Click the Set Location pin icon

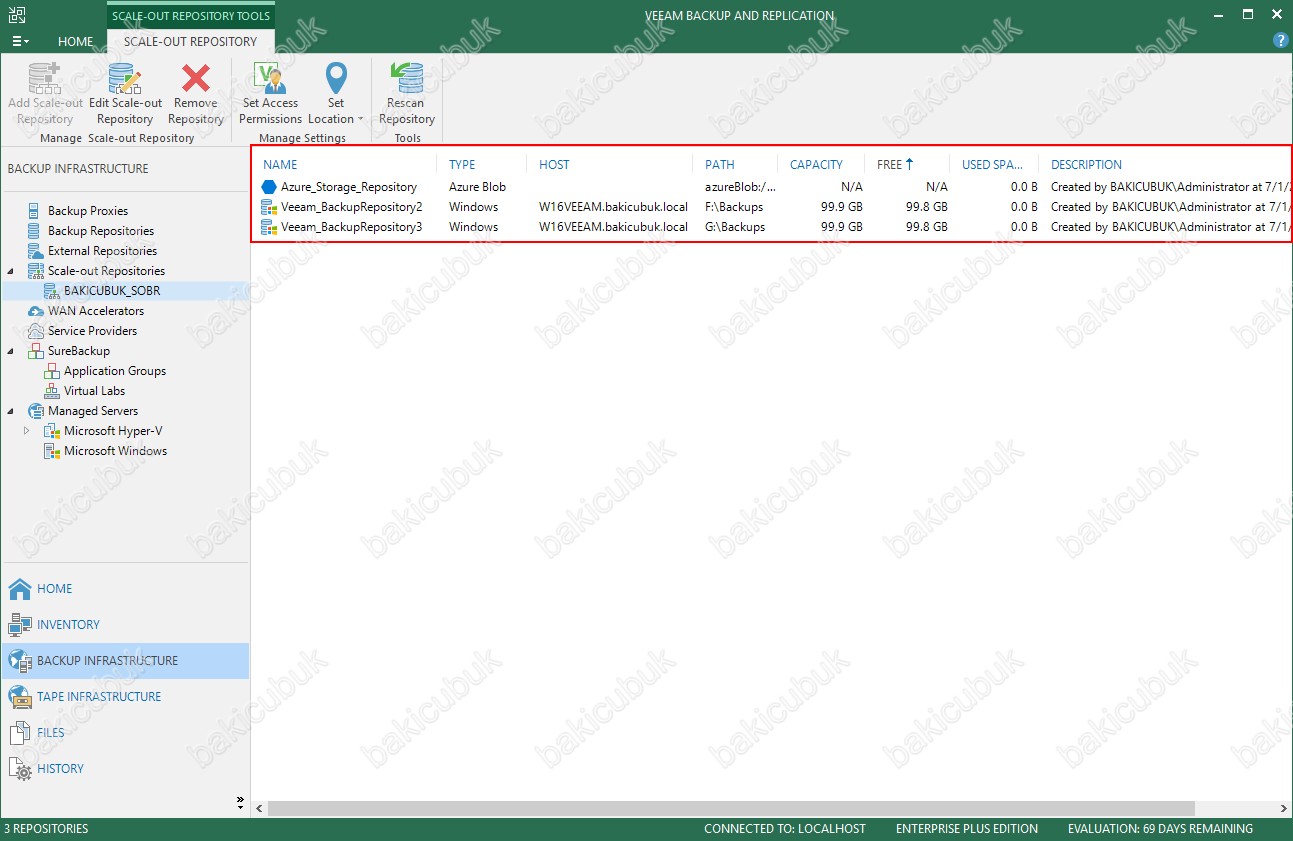click(x=336, y=78)
